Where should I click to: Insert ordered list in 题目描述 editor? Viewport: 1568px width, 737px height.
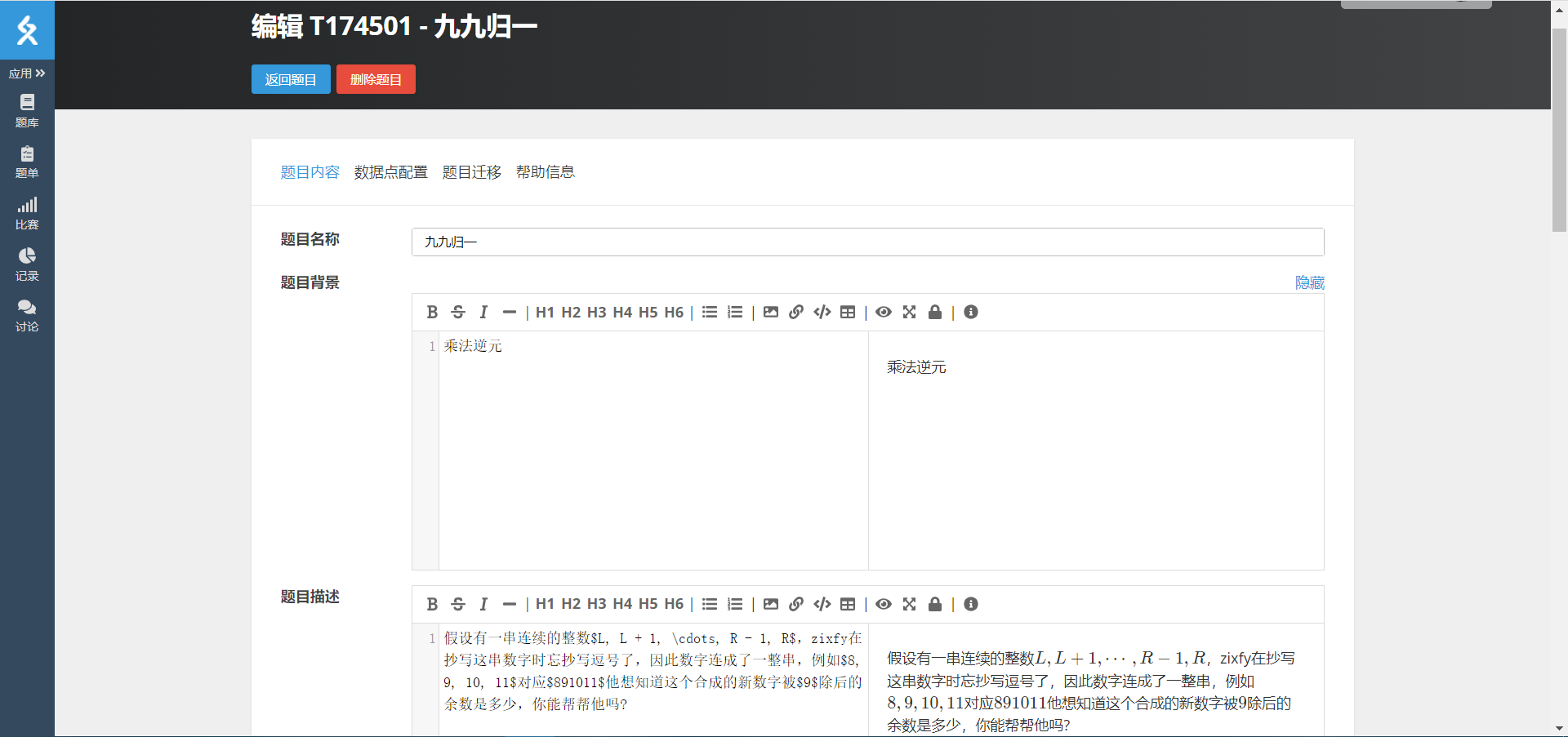(x=735, y=604)
